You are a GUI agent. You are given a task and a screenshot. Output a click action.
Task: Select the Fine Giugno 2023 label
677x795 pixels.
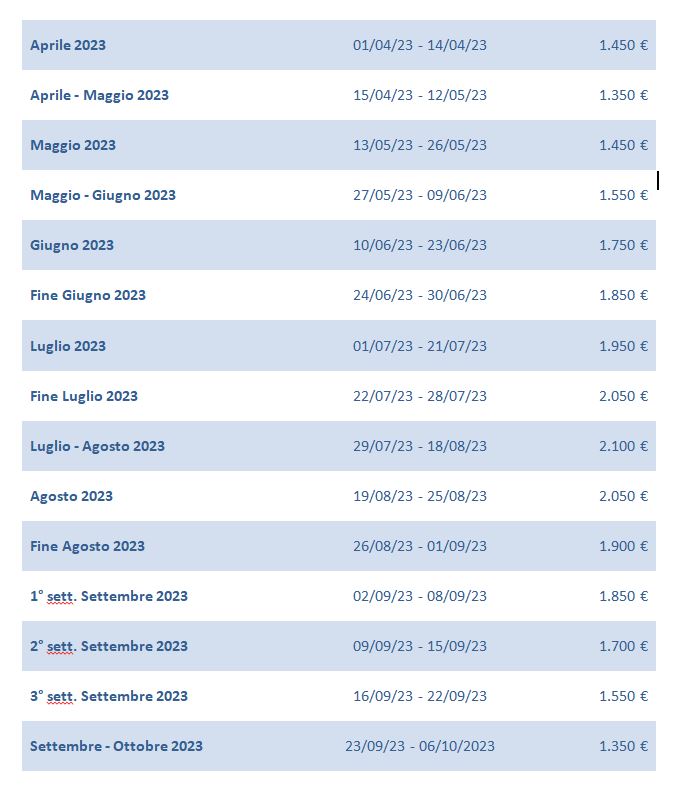coord(88,295)
